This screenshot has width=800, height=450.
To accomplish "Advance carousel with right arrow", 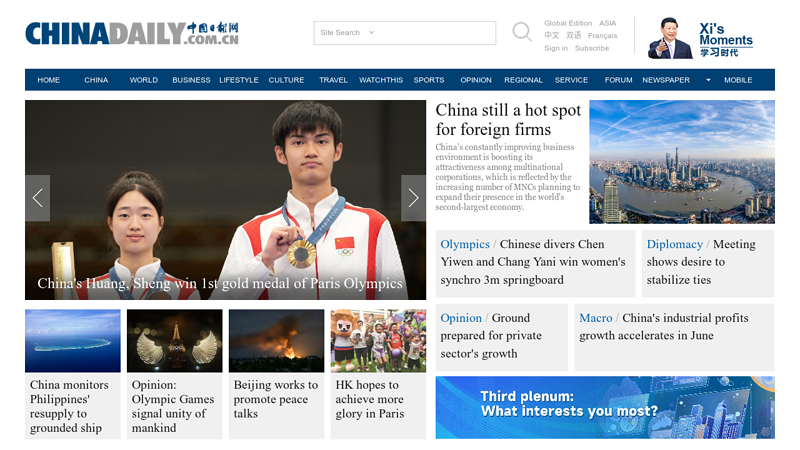I will coord(413,198).
